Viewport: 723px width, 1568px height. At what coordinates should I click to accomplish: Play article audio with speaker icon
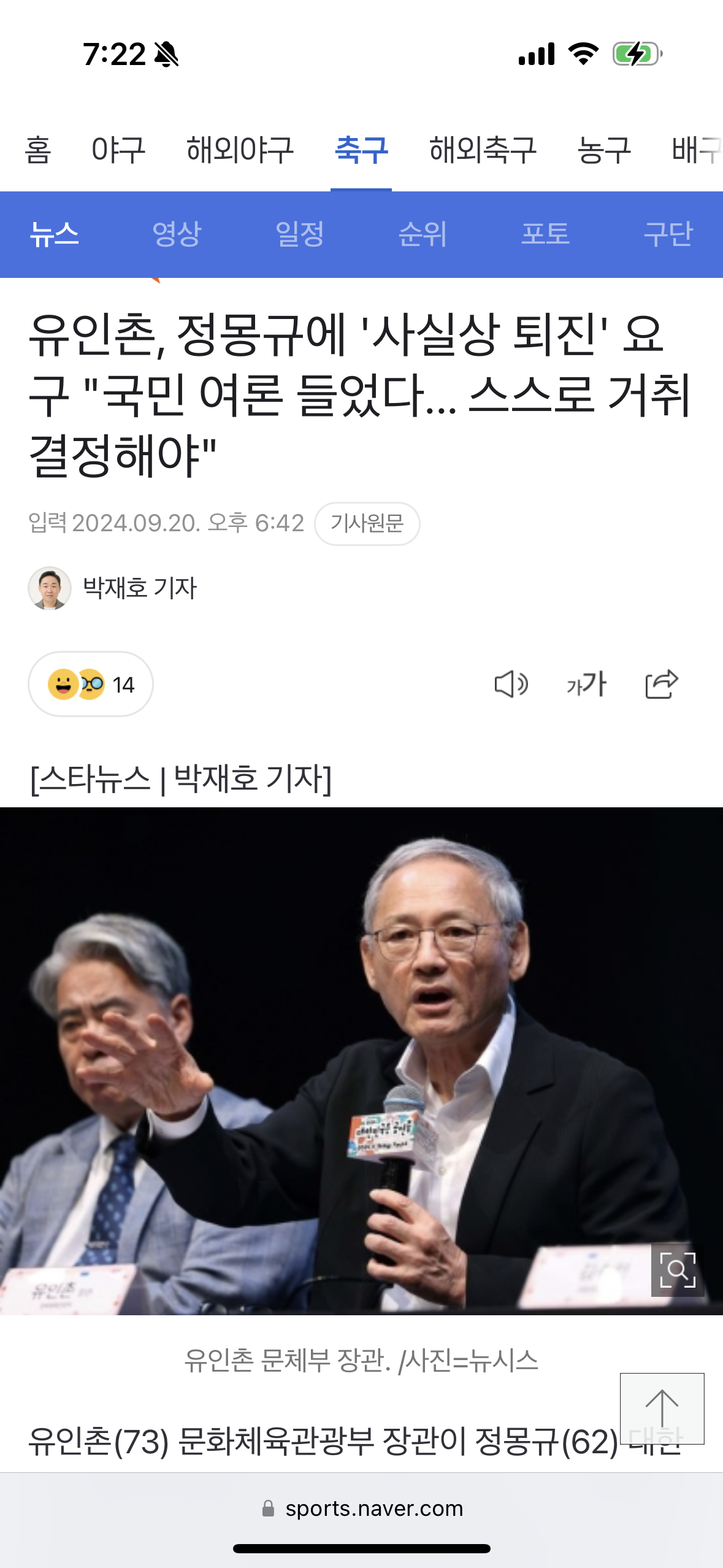coord(511,684)
